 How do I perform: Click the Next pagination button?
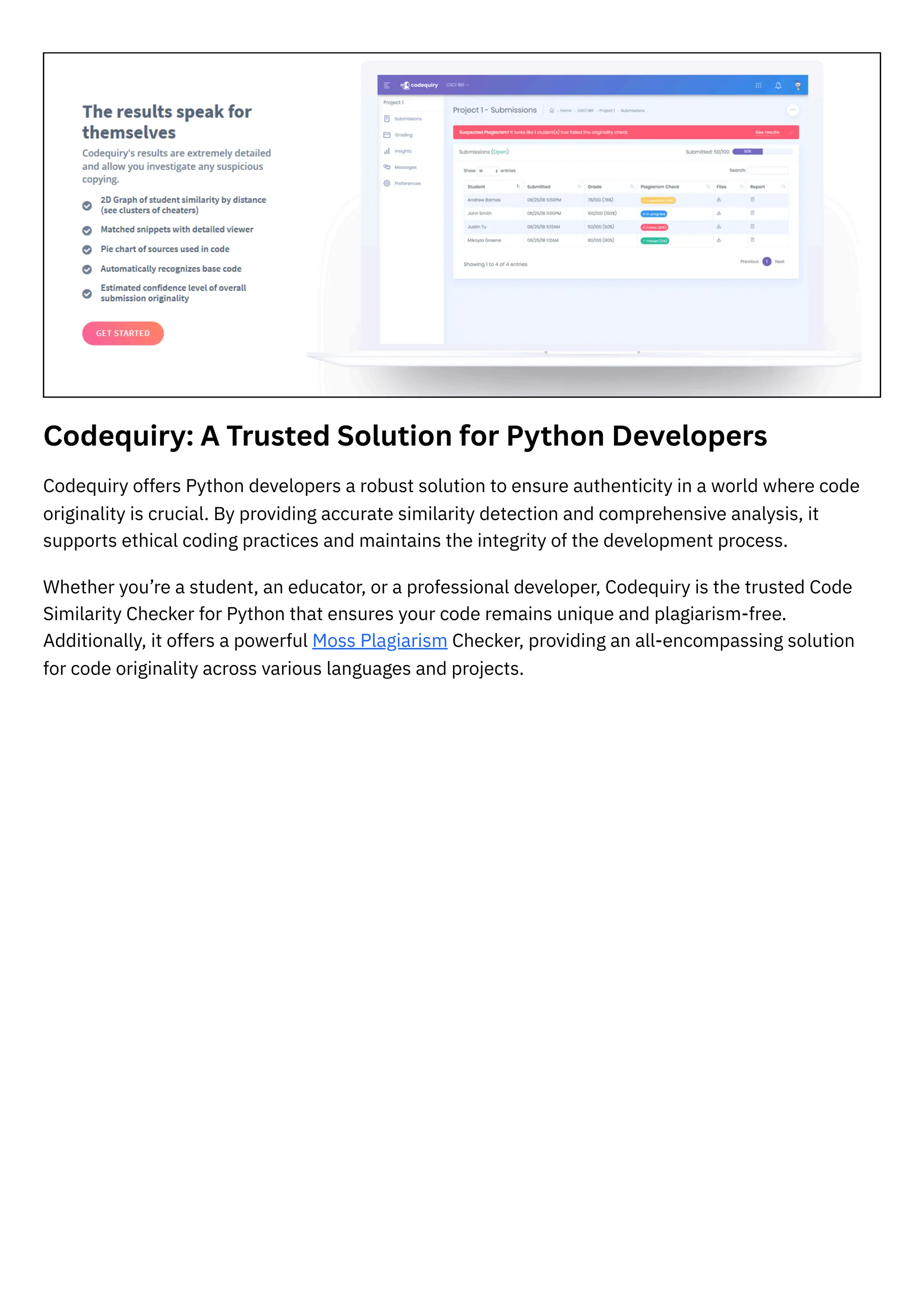[780, 262]
